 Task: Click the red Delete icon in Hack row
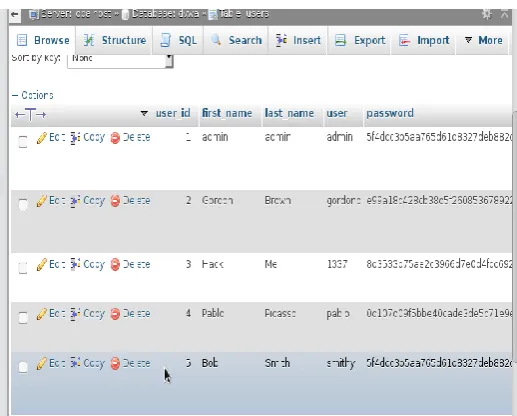coord(115,265)
